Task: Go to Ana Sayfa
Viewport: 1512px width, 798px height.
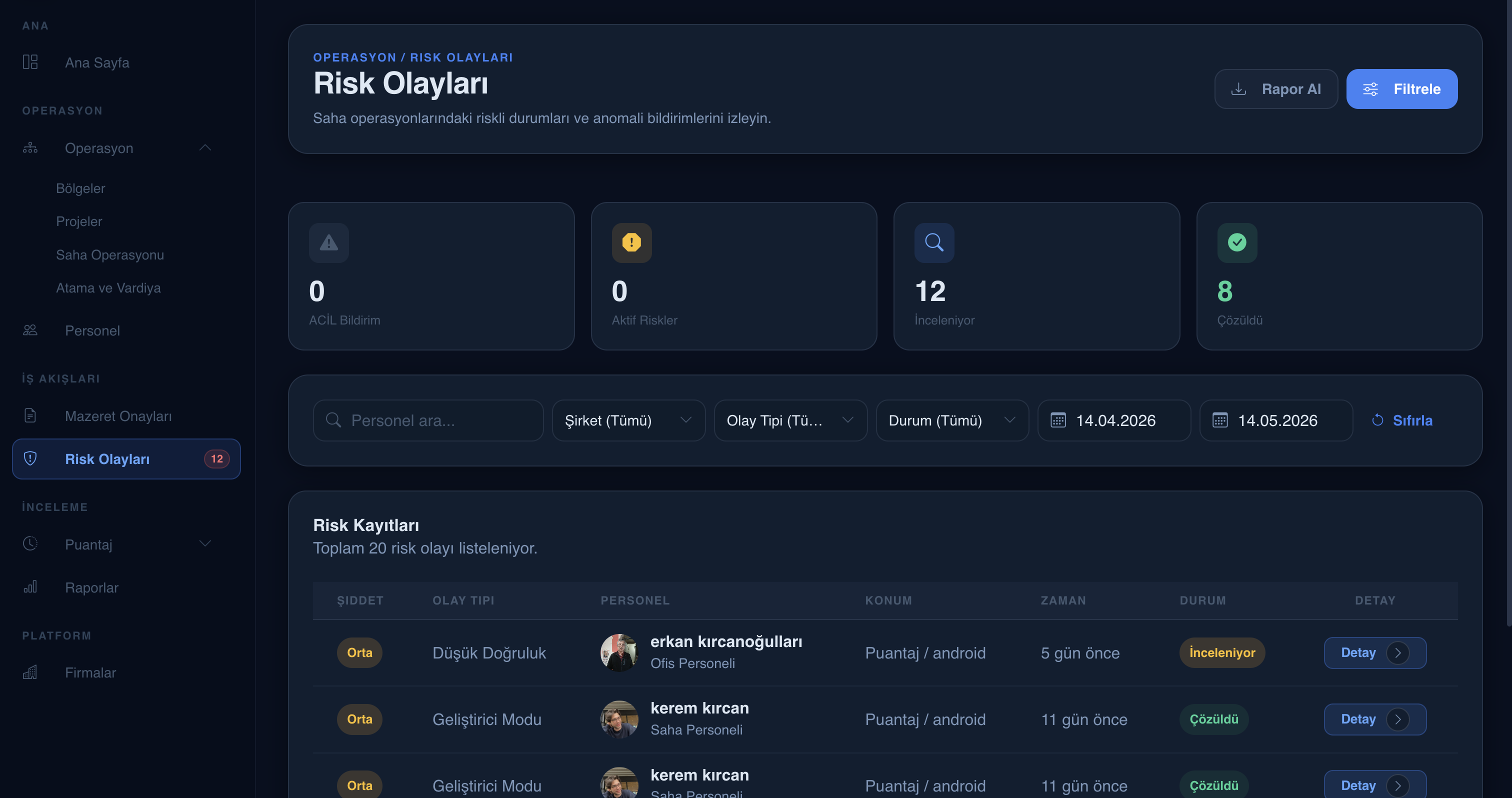Action: tap(97, 62)
